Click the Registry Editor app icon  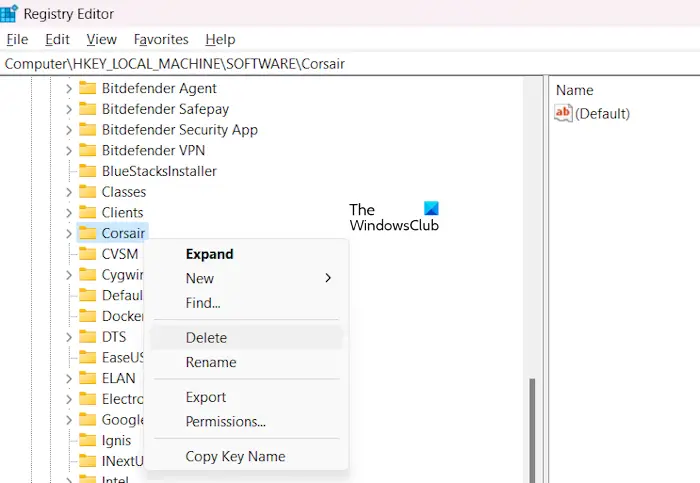8,13
